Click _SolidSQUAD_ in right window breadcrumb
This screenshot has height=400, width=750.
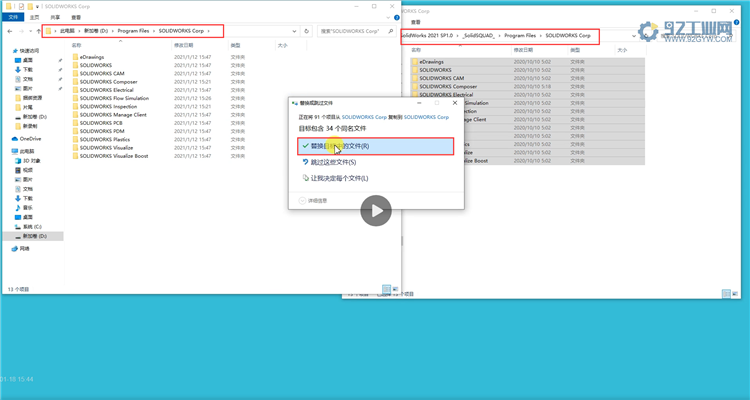pyautogui.click(x=478, y=35)
